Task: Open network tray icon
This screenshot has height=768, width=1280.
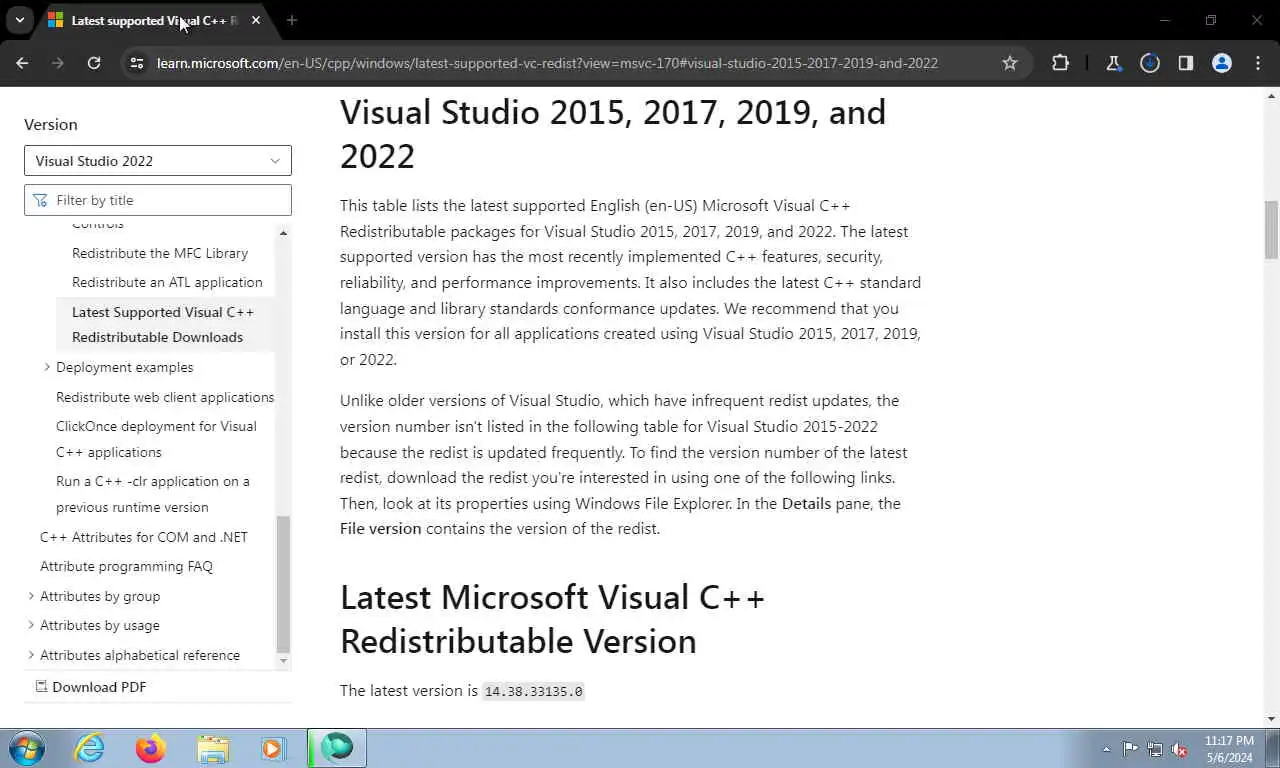Action: (1155, 749)
